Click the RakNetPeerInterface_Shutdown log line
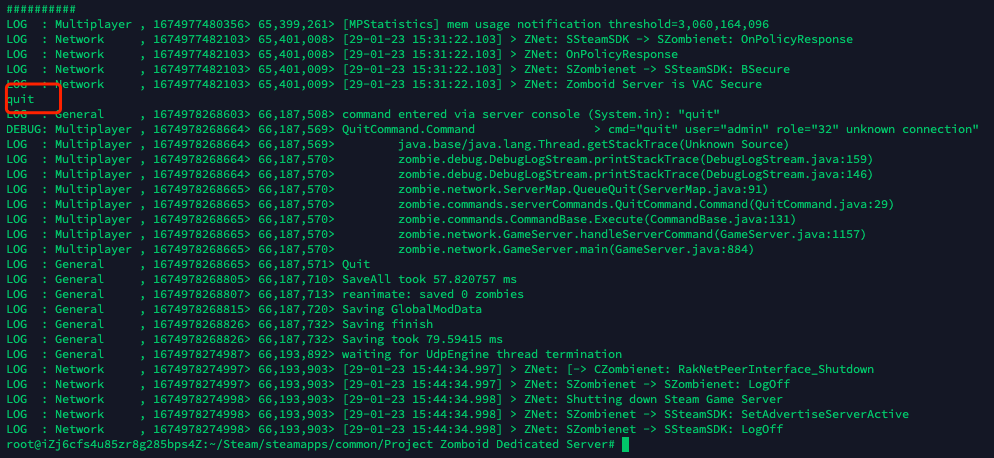The image size is (994, 458). 440,369
